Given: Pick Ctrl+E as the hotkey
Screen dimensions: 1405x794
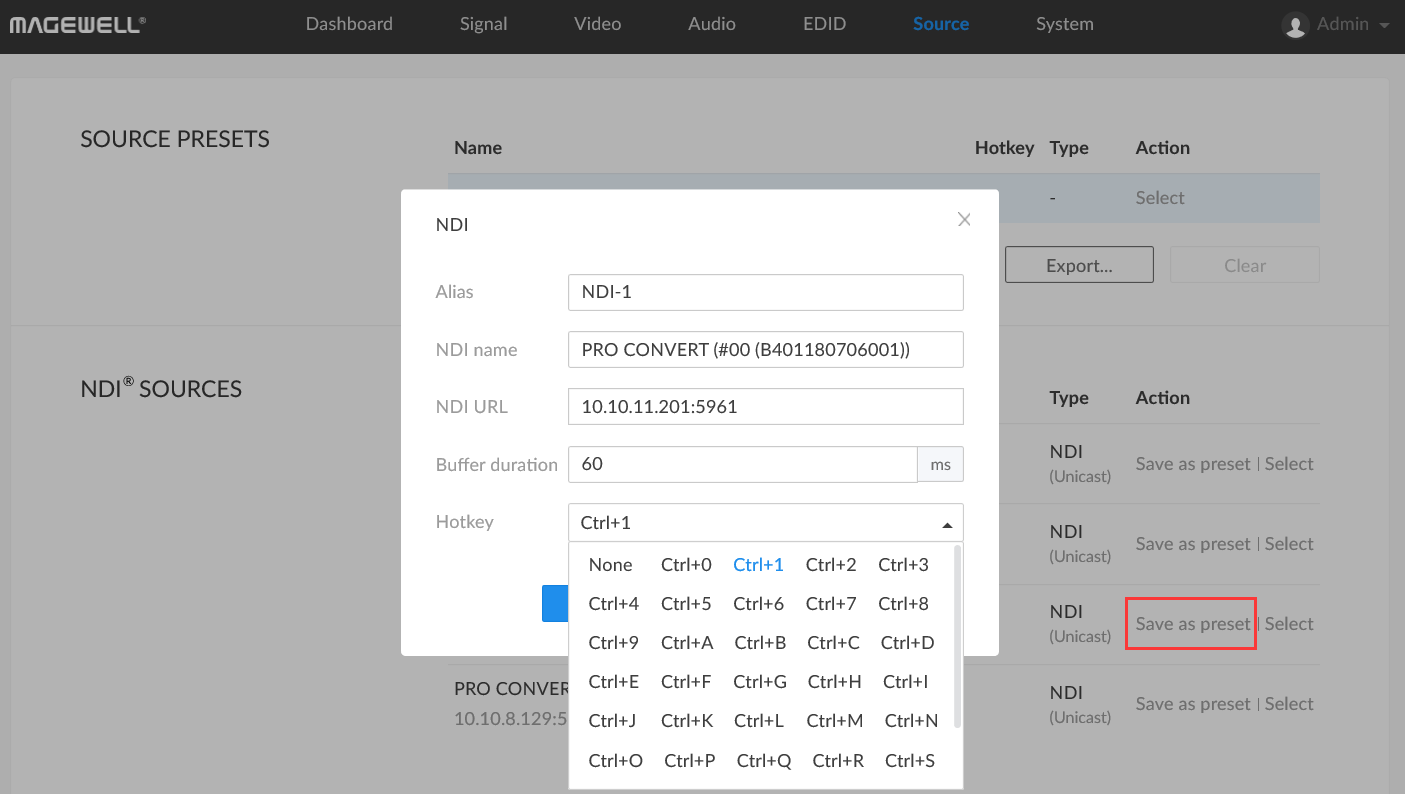Looking at the screenshot, I should [x=614, y=682].
